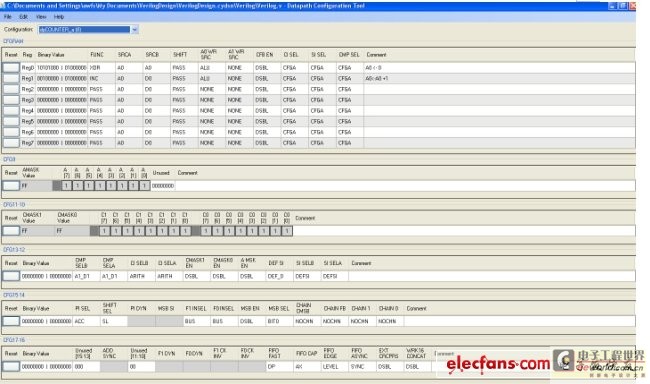The image size is (650, 384).
Task: Toggle CMASK0 bit C0[4]
Action: (240, 231)
